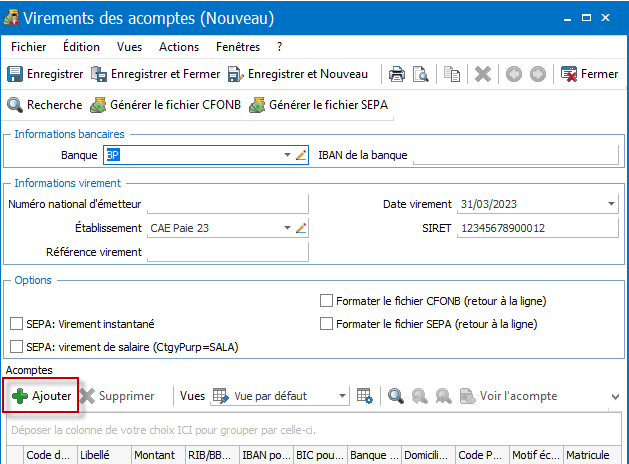Click Voir l'acompte button

(509, 396)
